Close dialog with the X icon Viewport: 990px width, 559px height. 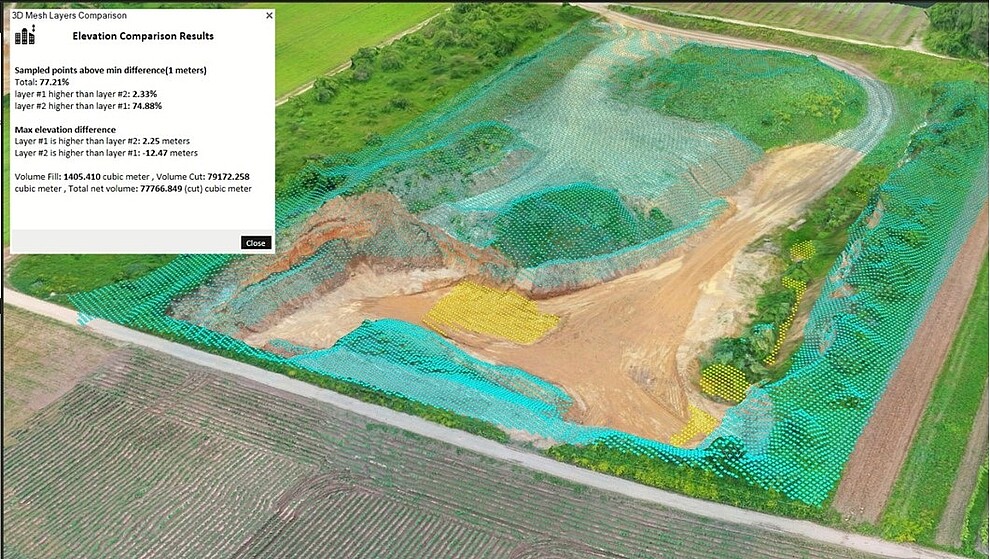[269, 16]
